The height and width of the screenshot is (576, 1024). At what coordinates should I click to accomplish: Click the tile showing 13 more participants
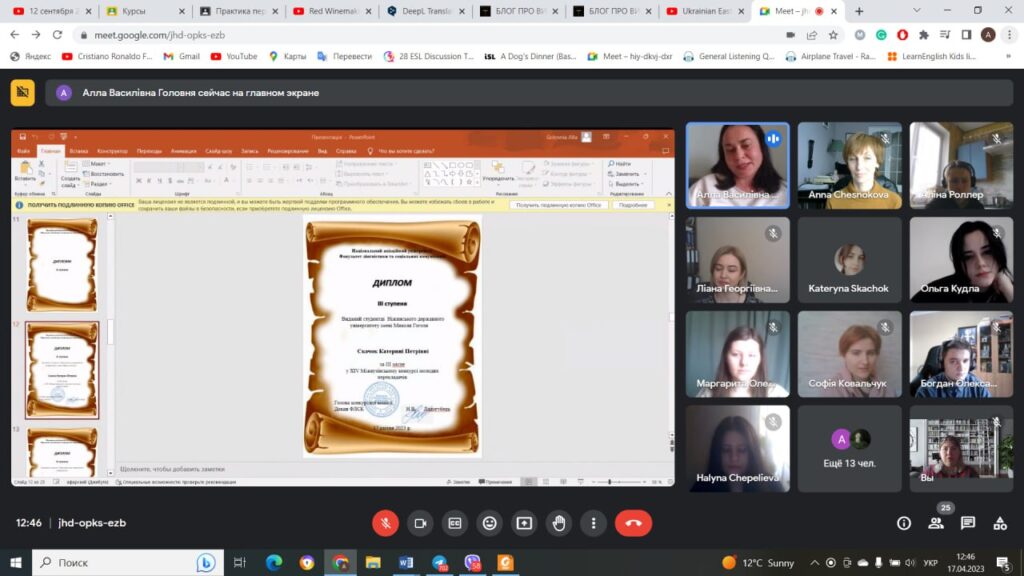[x=849, y=448]
